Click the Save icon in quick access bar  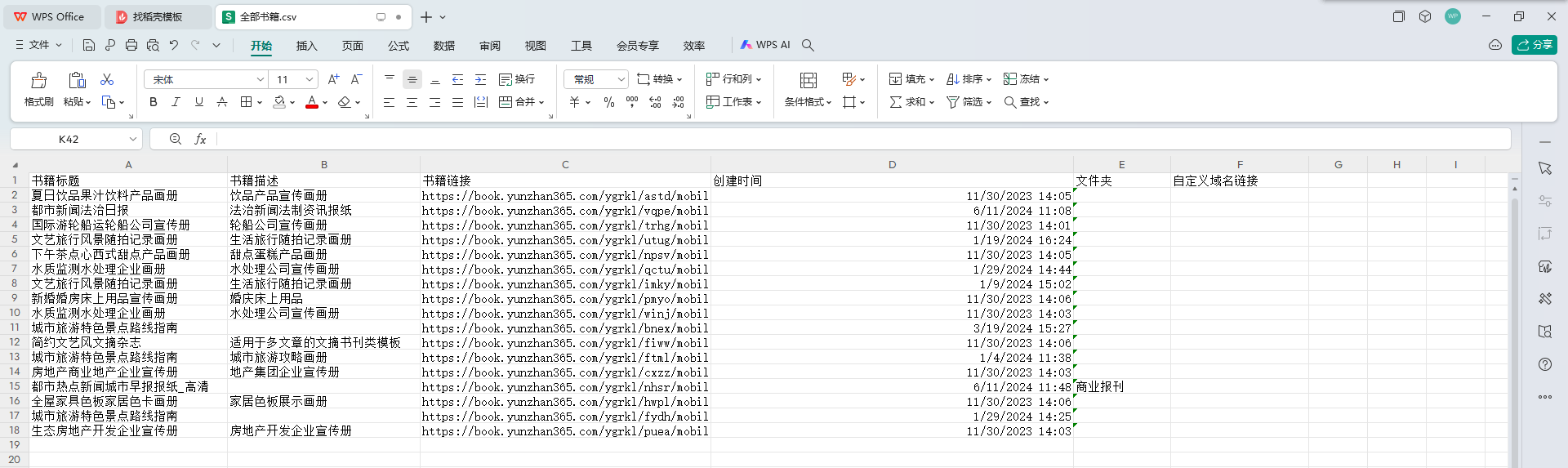(x=89, y=45)
